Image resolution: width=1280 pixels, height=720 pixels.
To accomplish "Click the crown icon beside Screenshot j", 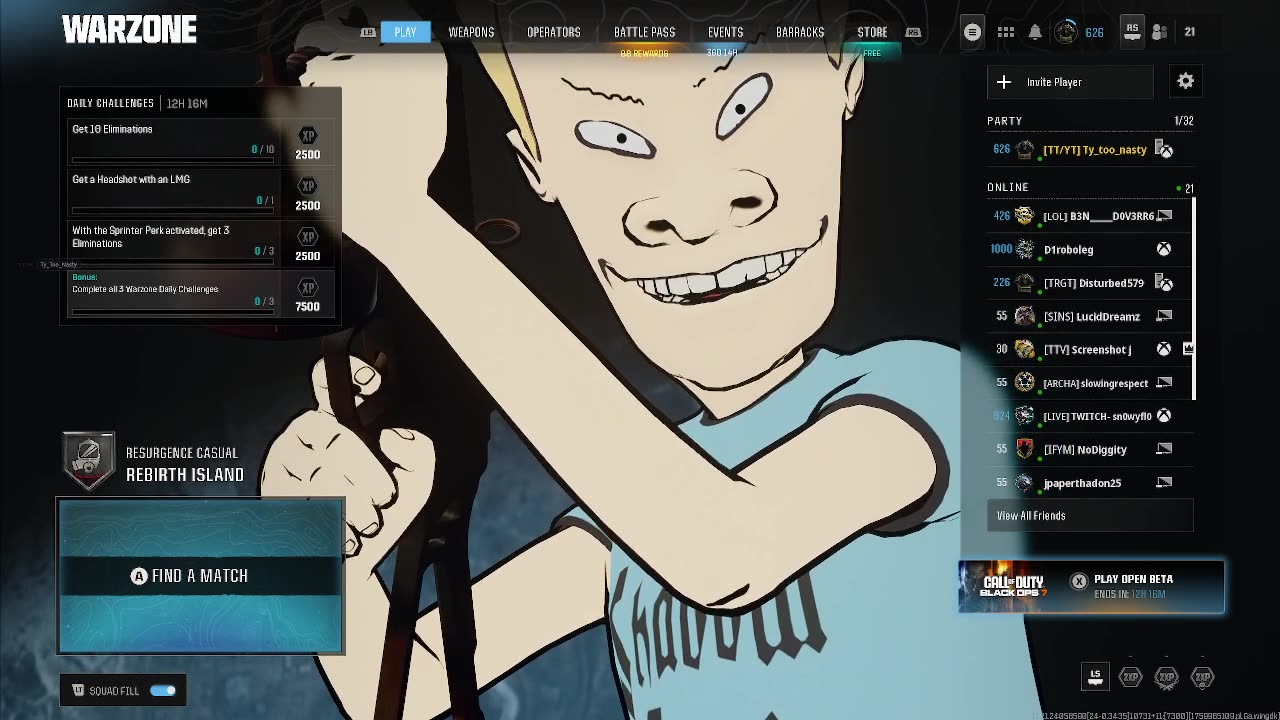I will [1187, 349].
